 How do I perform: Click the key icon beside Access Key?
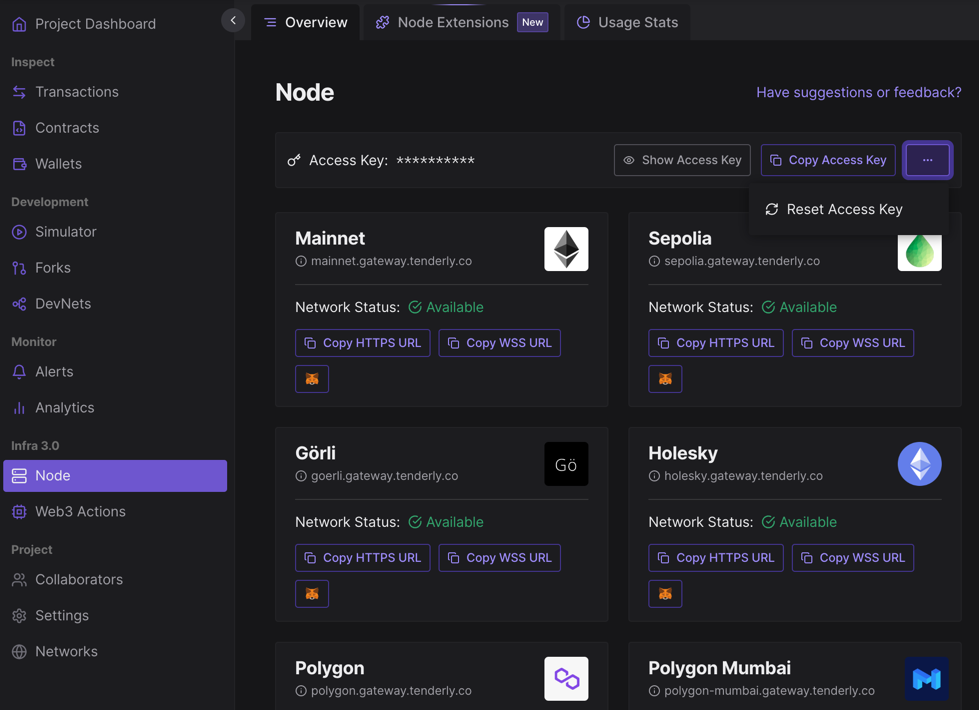294,160
